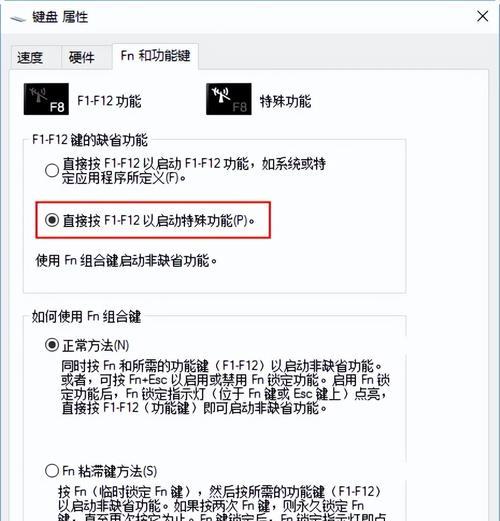Click the 如何使用 Fn 组合键 group heading
500x521 pixels.
point(86,316)
